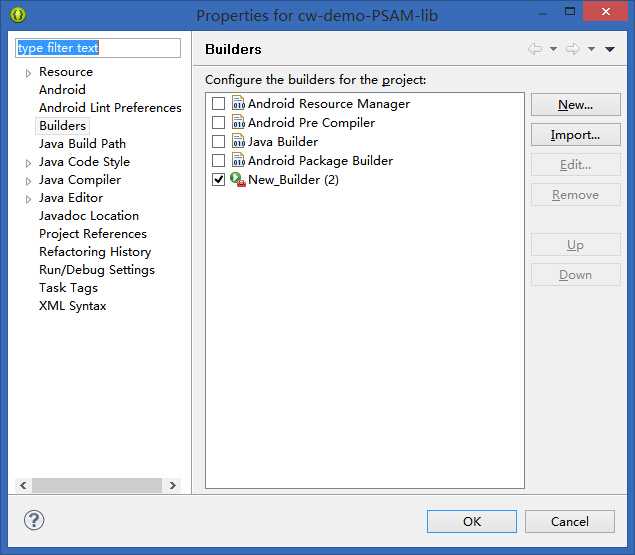Image resolution: width=635 pixels, height=555 pixels.
Task: Click the Edit... button
Action: pyautogui.click(x=575, y=164)
